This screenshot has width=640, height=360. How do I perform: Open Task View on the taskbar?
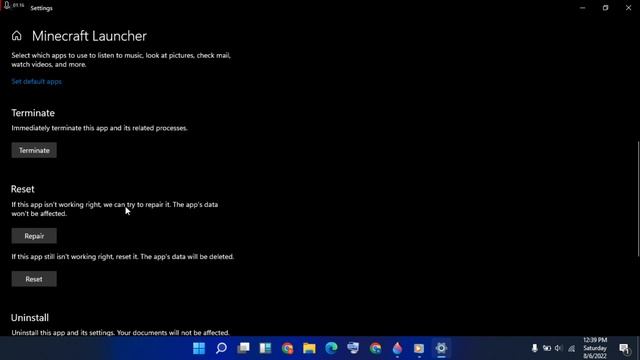[x=244, y=348]
